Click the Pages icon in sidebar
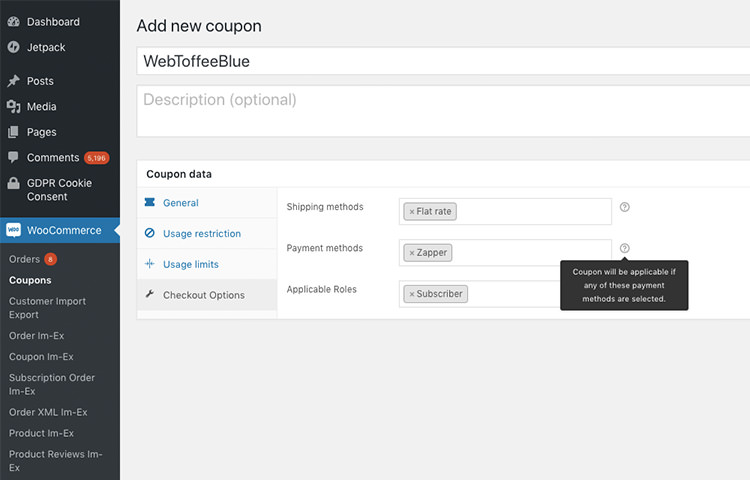The width and height of the screenshot is (750, 480). tap(13, 132)
